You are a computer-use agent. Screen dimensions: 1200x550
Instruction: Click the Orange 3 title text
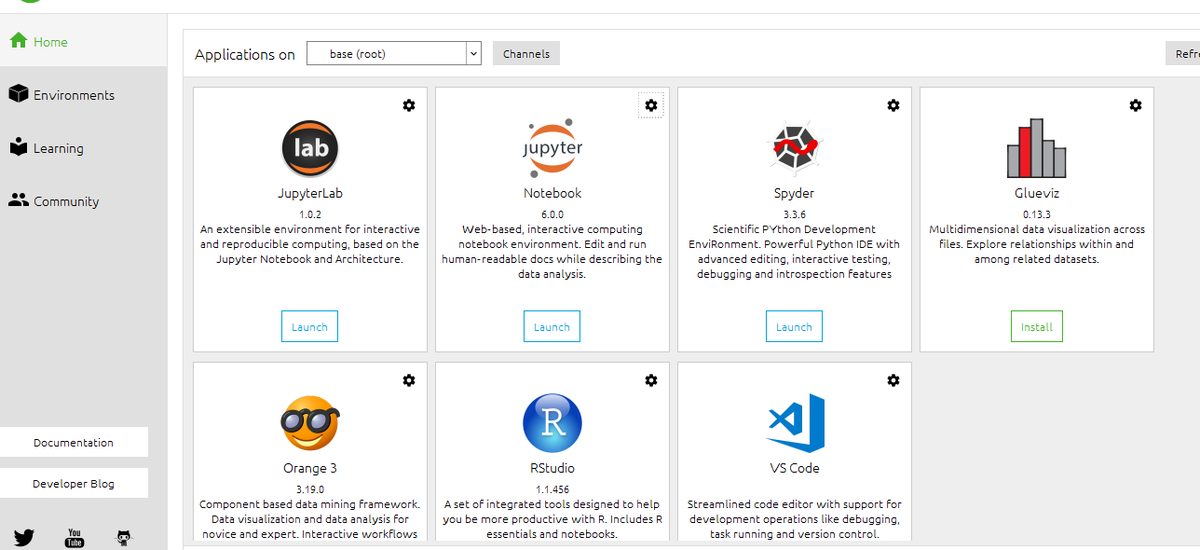[x=310, y=468]
